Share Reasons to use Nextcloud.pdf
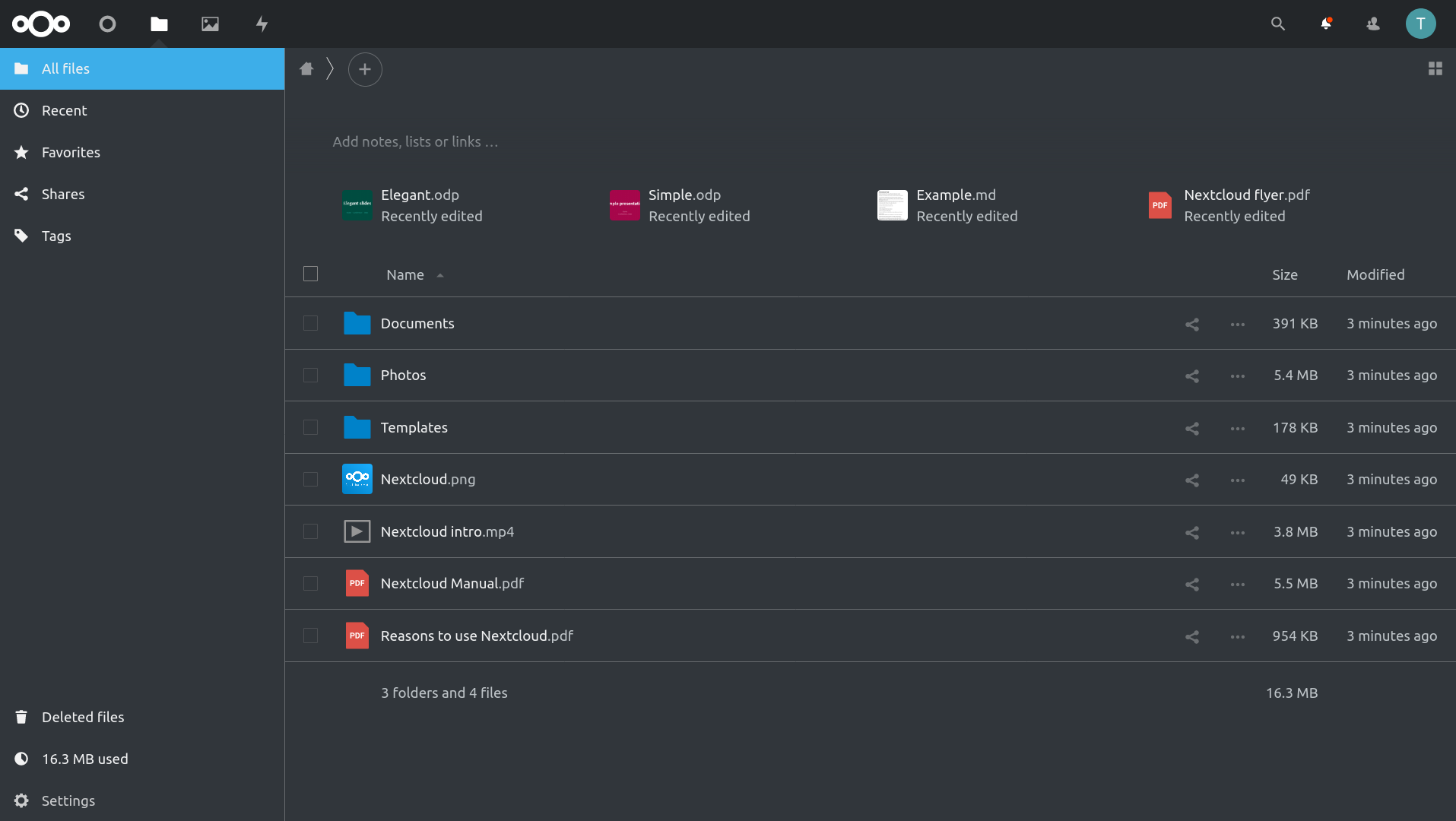 [x=1191, y=637]
